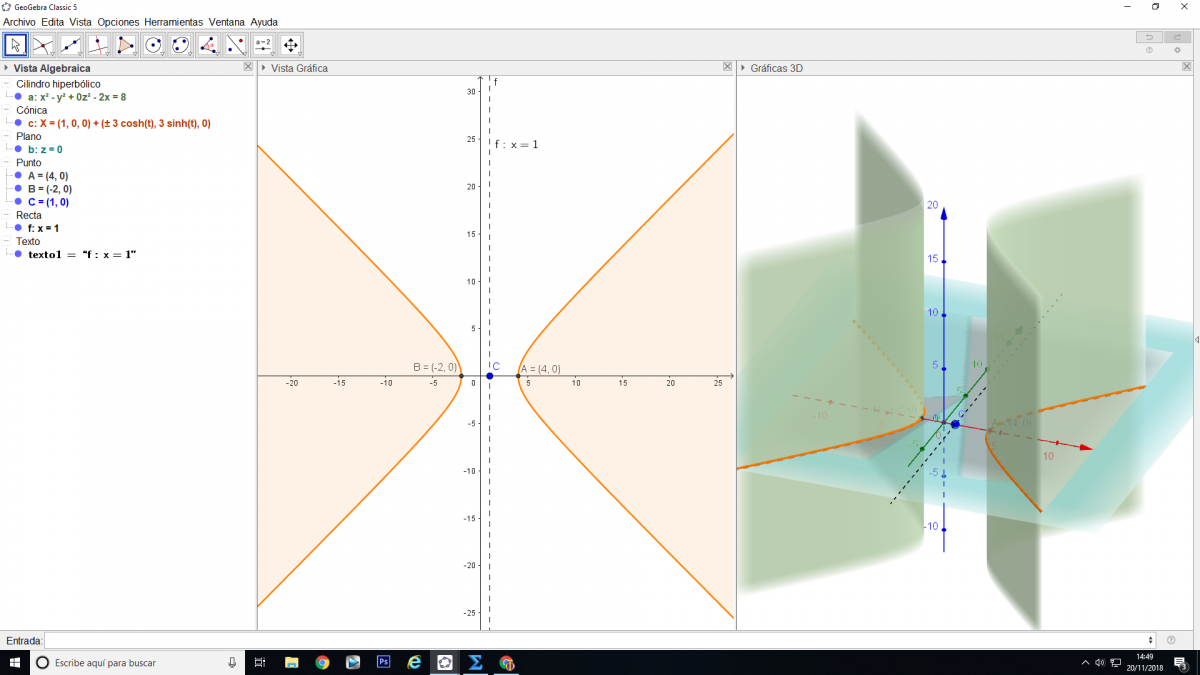The image size is (1200, 675).
Task: Choose the Move Graphics View tool
Action: point(290,45)
